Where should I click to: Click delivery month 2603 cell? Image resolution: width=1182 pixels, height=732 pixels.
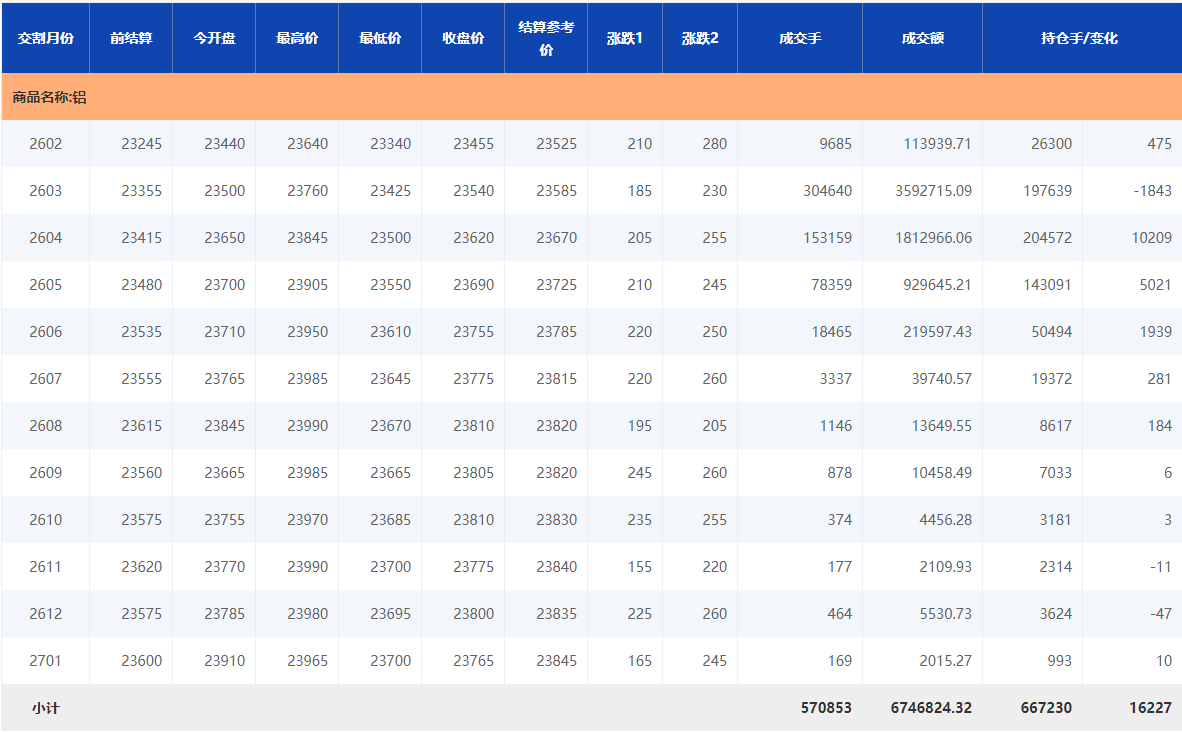coord(46,190)
